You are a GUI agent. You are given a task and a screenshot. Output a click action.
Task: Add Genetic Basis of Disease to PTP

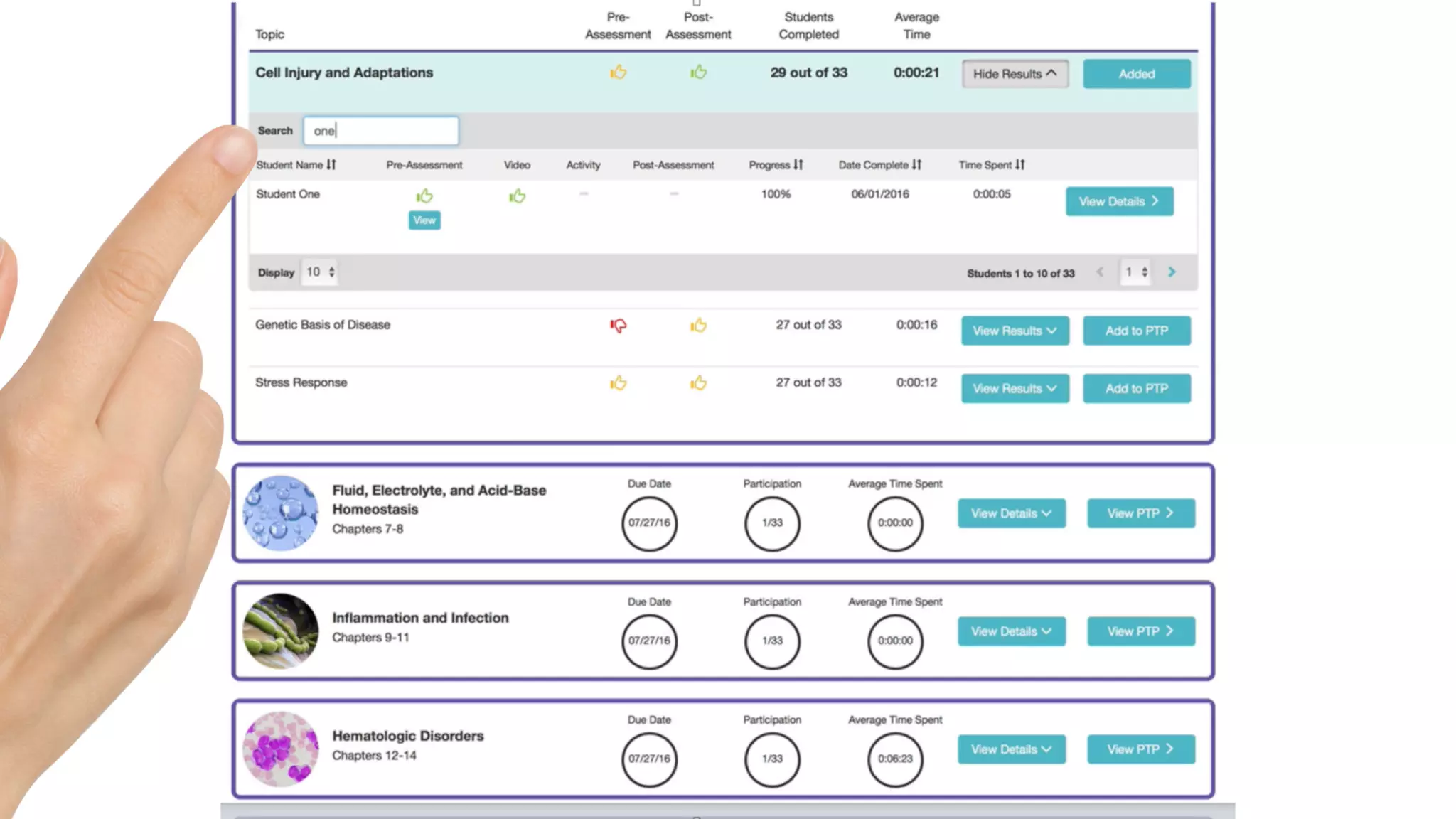1136,331
